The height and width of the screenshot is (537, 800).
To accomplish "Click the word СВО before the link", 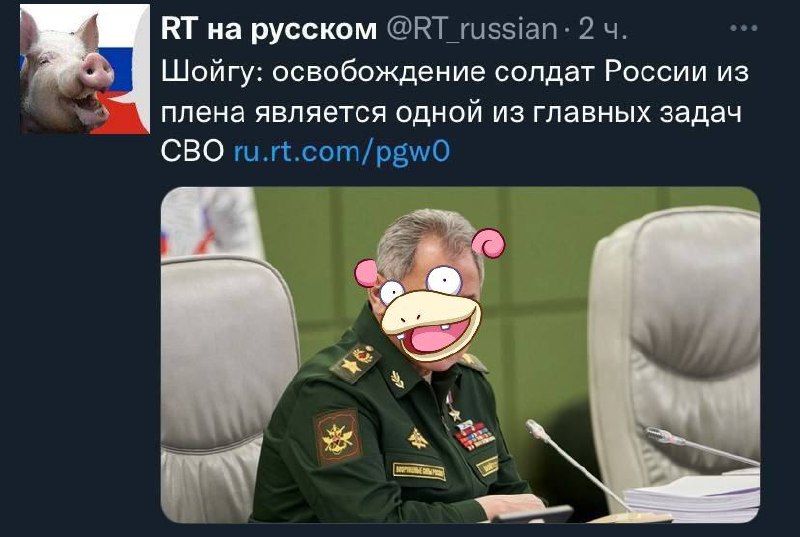I will 192,151.
